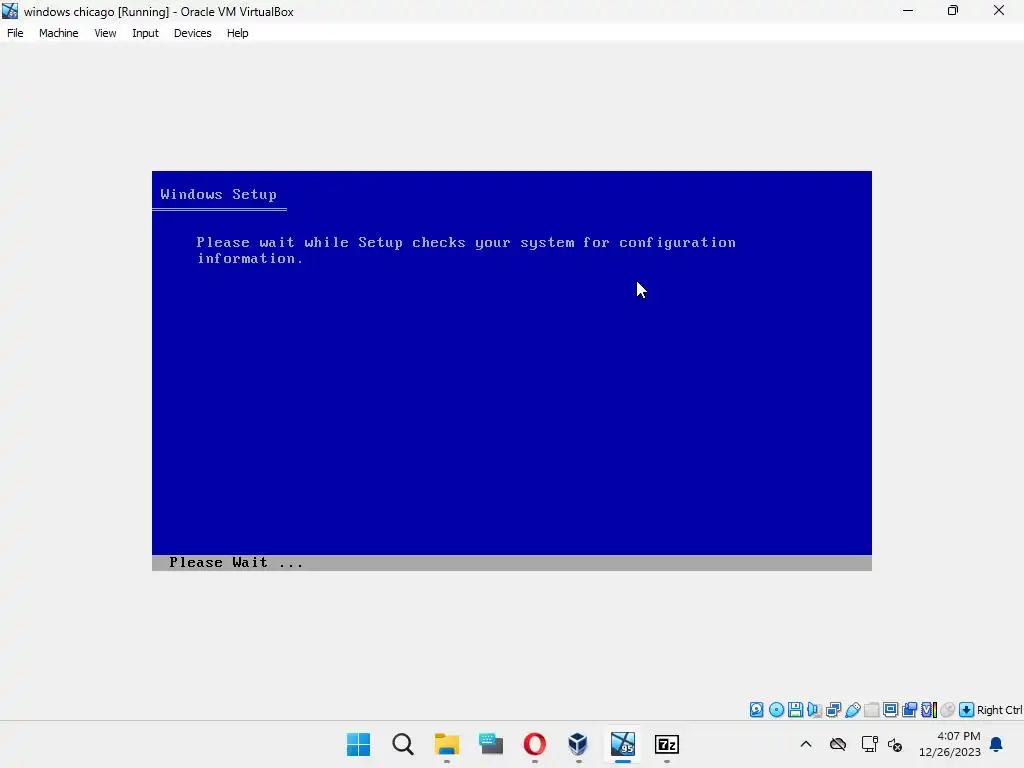The image size is (1024, 768).
Task: Click the floppy disk status icon
Action: coord(795,710)
